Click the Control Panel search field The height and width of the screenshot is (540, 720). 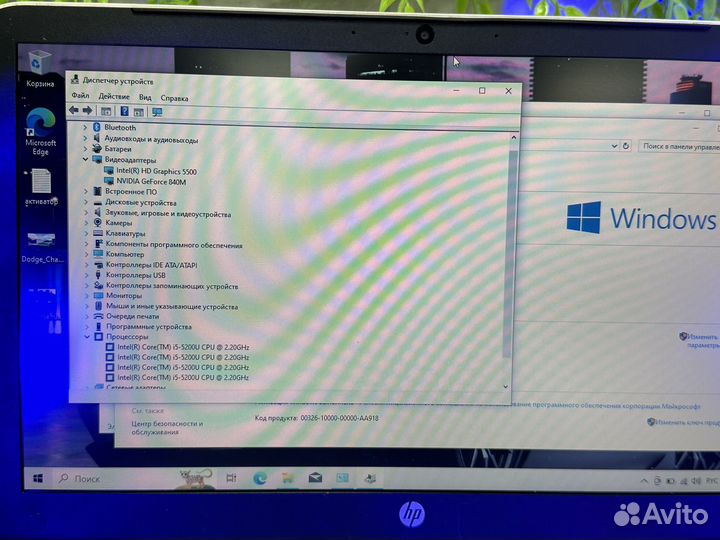pyautogui.click(x=680, y=146)
